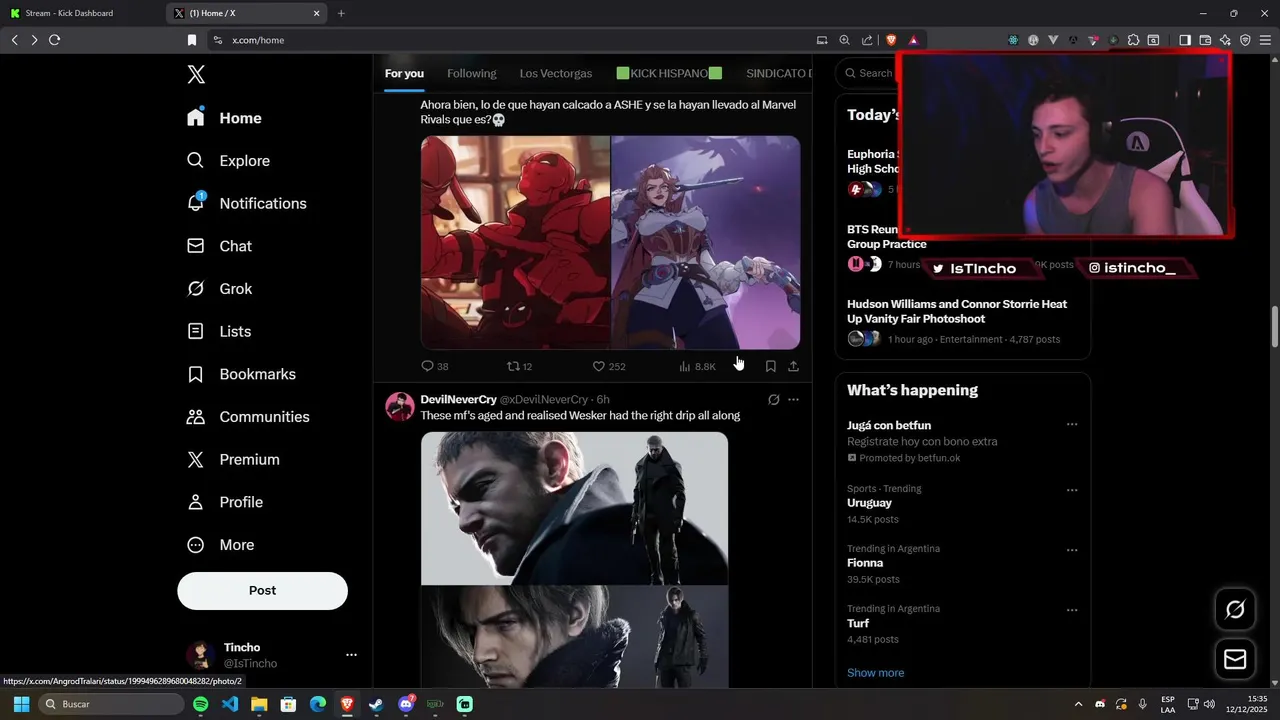The width and height of the screenshot is (1280, 720).
Task: Like the ASHE post with 252 likes
Action: [x=608, y=366]
